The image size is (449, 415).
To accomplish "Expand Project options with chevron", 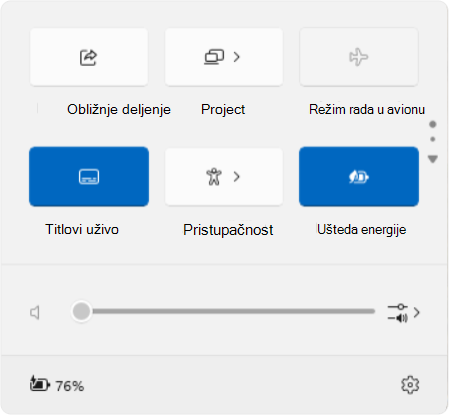I will click(x=237, y=57).
